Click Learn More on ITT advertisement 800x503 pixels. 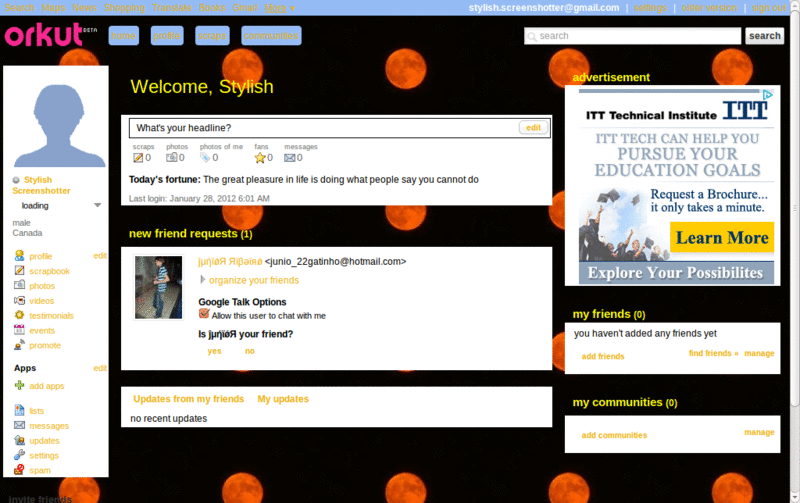click(722, 237)
